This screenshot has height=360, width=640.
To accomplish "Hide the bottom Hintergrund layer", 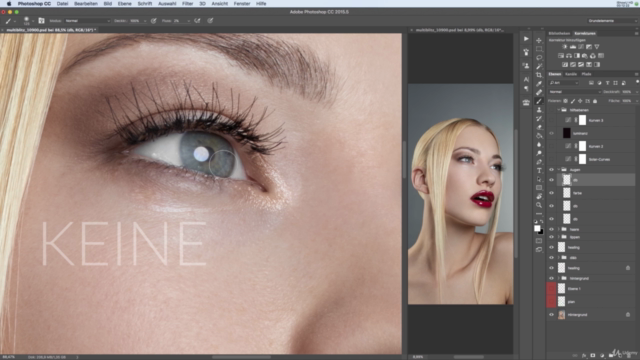I will pos(551,315).
